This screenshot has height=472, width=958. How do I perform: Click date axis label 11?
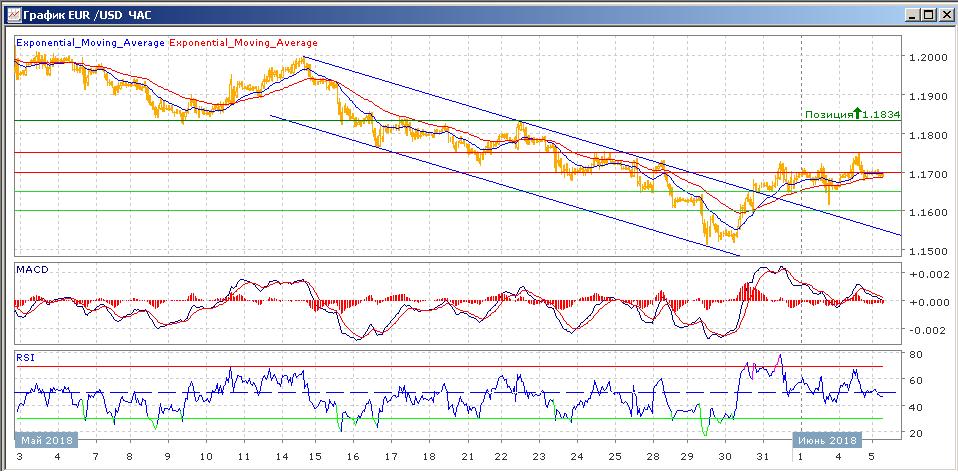(244, 457)
